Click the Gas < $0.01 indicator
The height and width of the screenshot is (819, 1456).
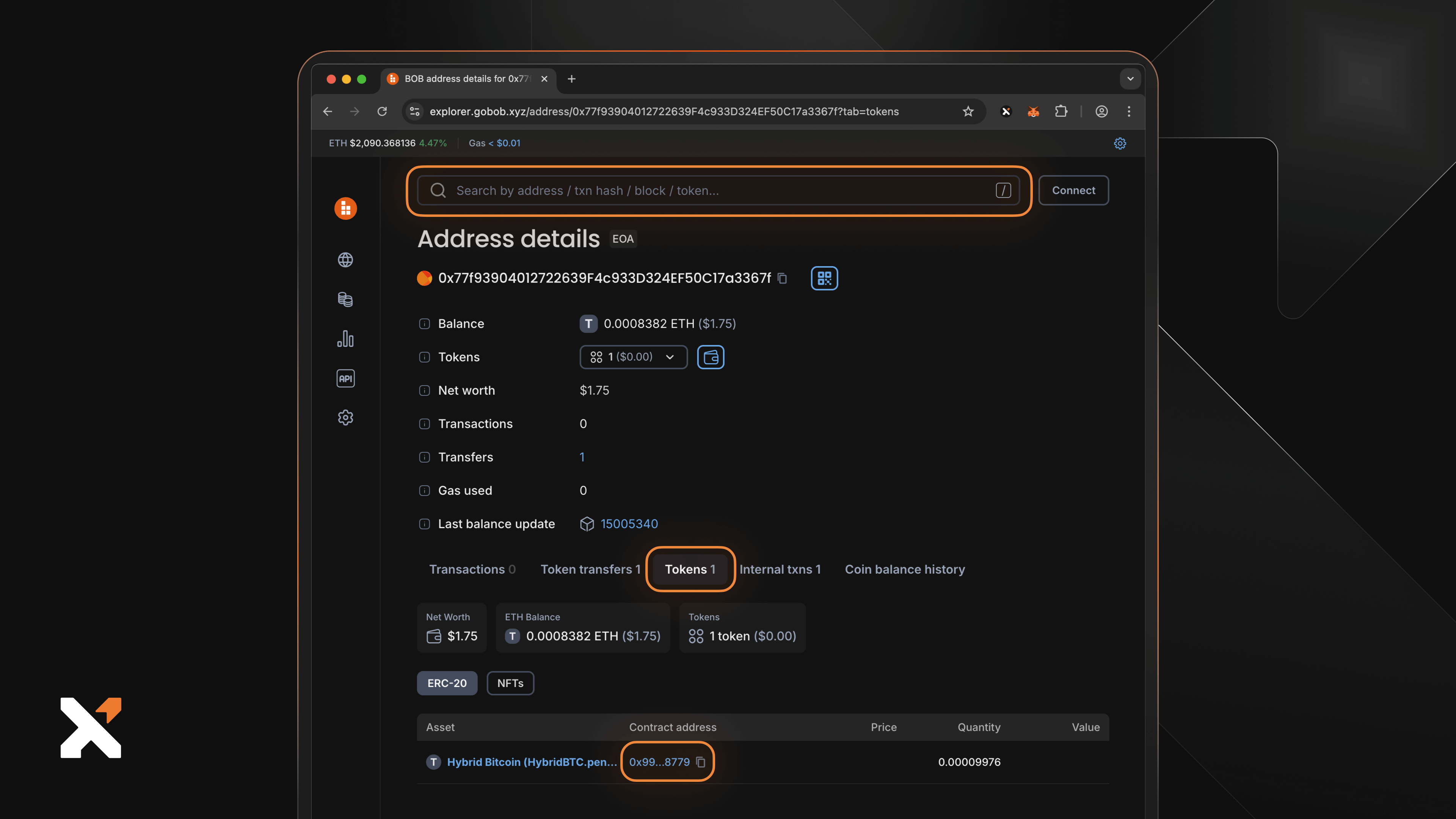pyautogui.click(x=494, y=143)
